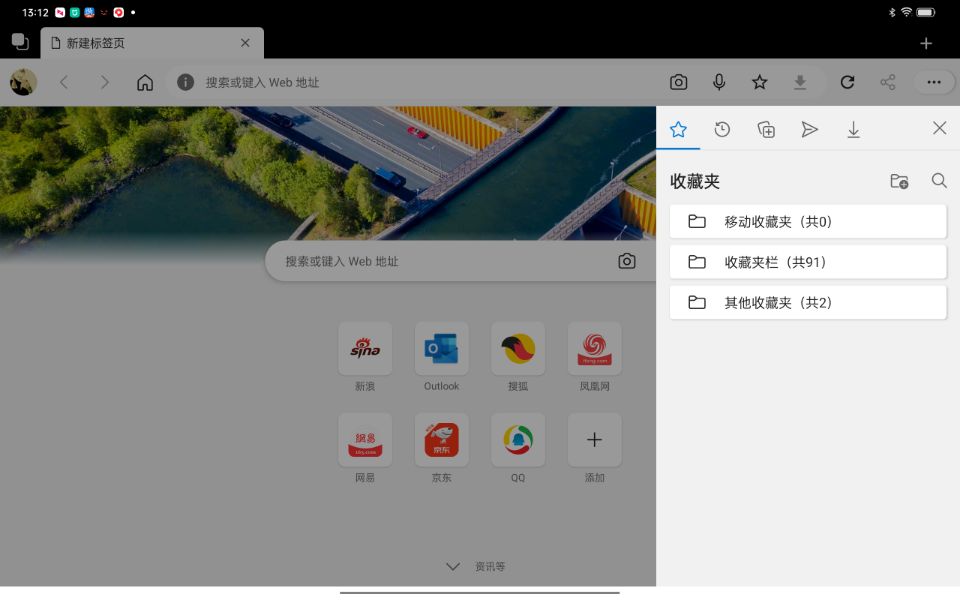The height and width of the screenshot is (600, 960).
Task: Open downloads from the toolbar download icon
Action: coord(799,82)
